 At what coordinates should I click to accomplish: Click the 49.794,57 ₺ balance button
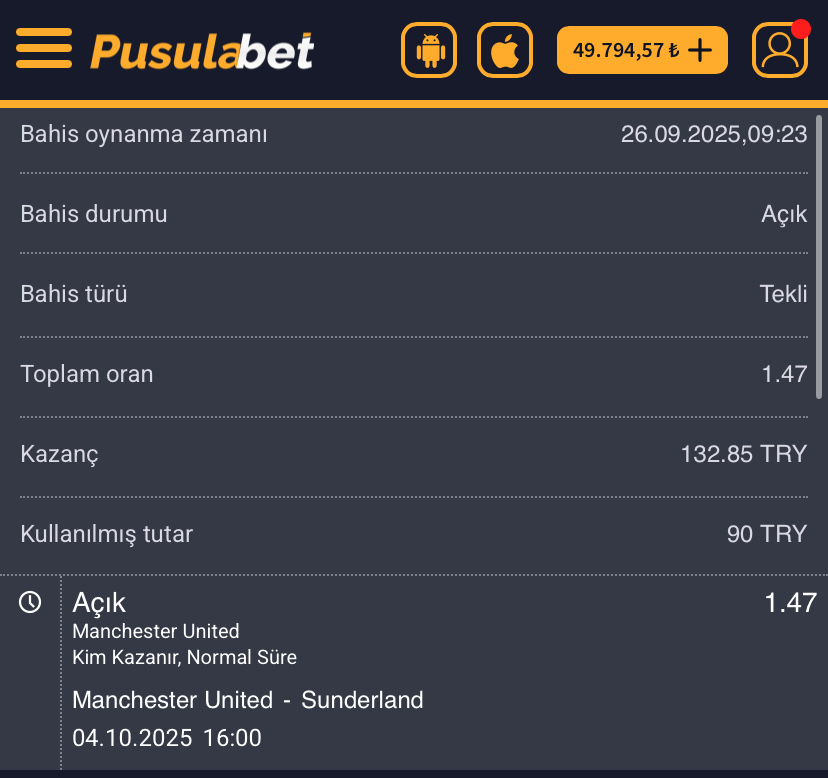pos(626,50)
